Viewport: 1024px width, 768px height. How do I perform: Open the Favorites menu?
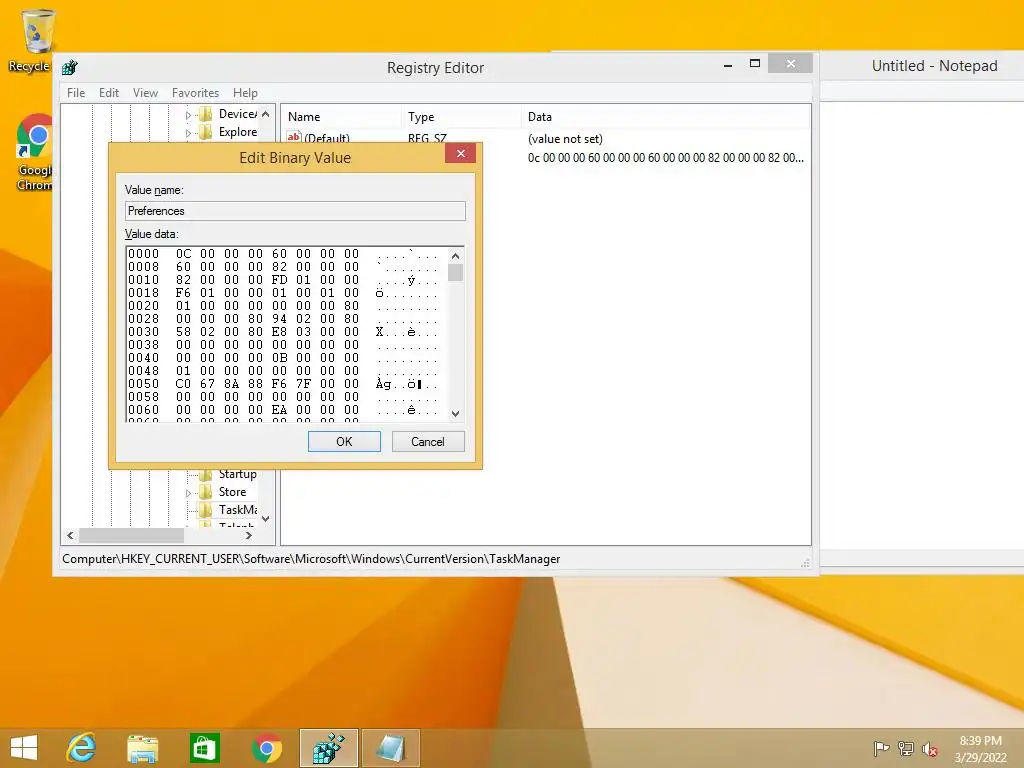(195, 93)
